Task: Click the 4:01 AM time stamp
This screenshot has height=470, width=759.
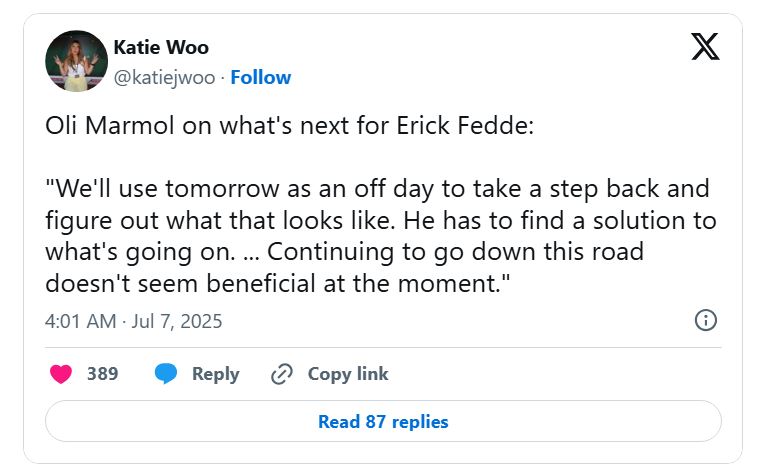Action: [83, 321]
